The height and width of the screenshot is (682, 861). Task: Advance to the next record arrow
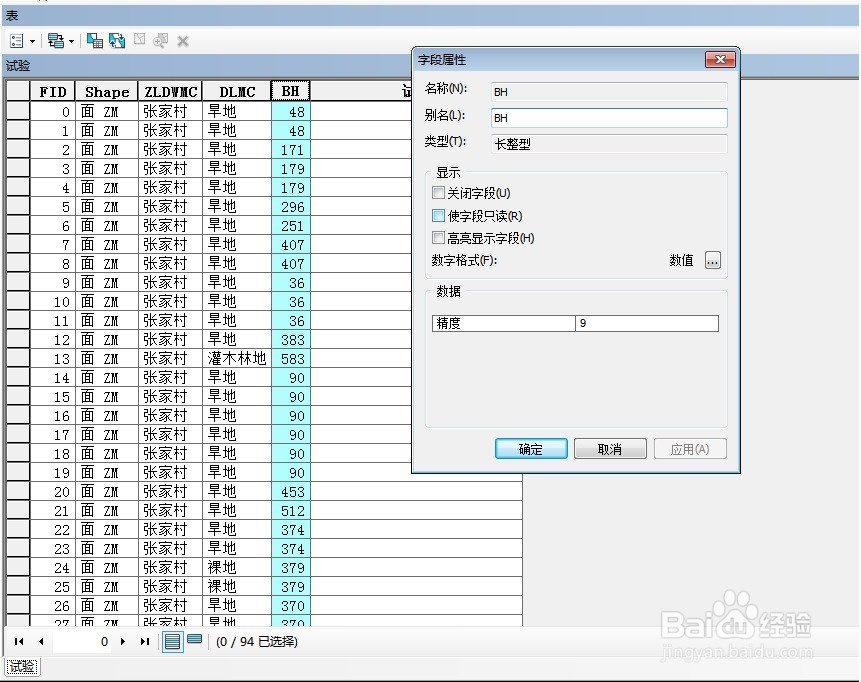(x=122, y=641)
